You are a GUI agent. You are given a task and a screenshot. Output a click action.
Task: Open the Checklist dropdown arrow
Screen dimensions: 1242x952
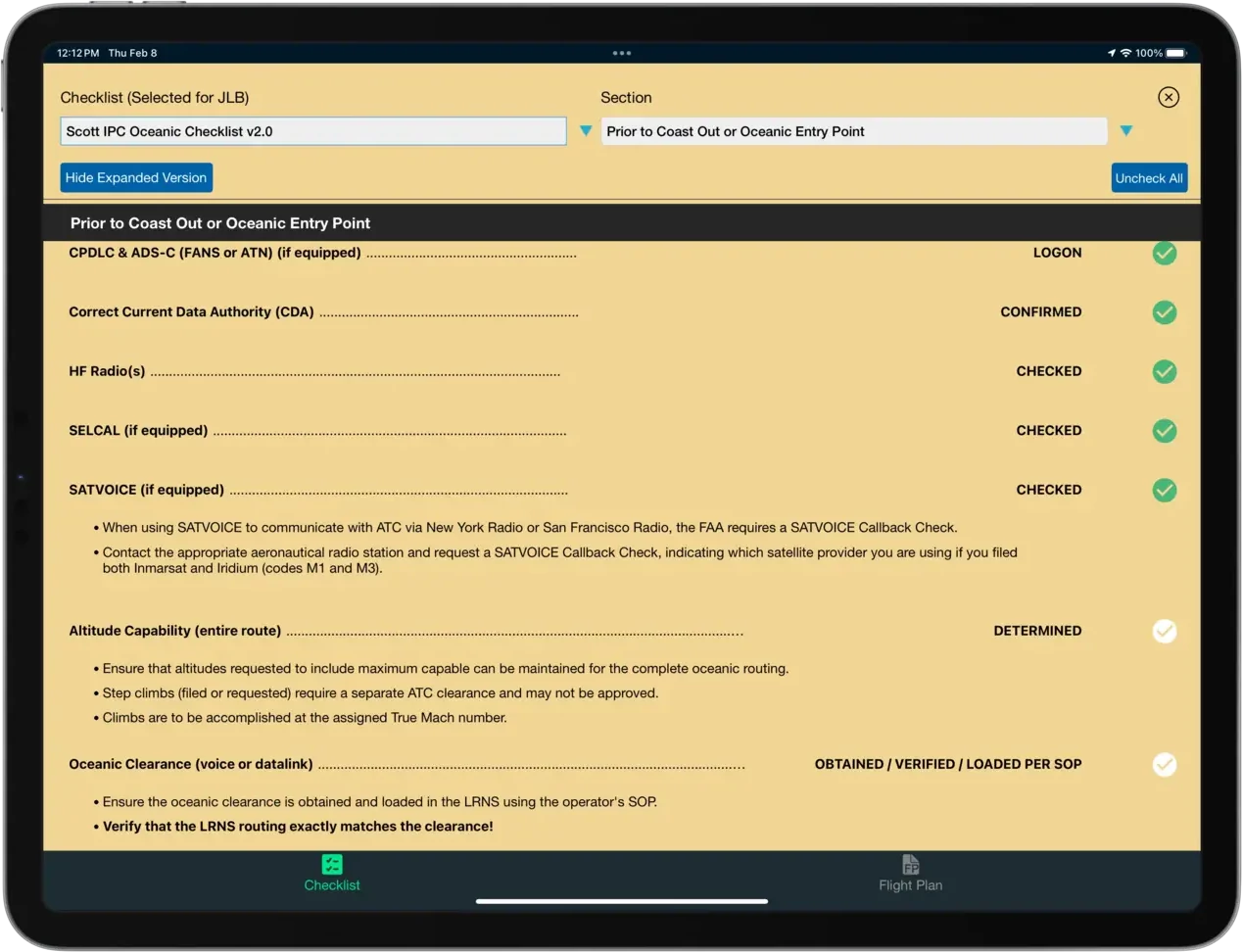click(x=586, y=131)
